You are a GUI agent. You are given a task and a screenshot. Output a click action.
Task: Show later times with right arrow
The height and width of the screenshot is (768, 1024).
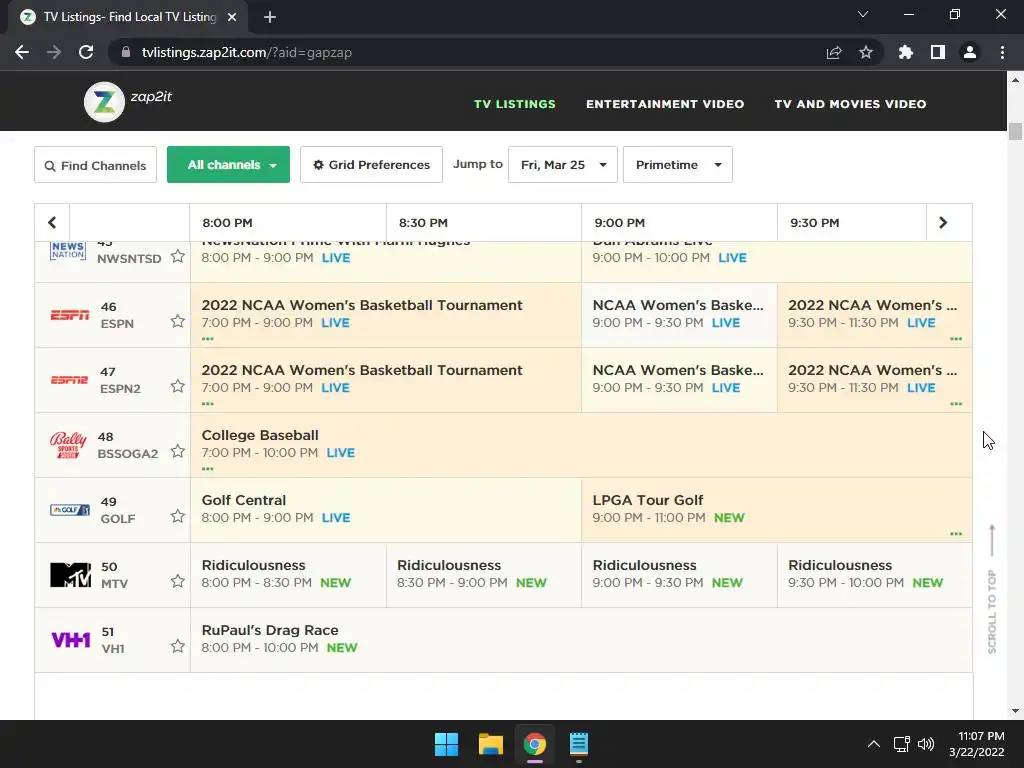pyautogui.click(x=943, y=223)
